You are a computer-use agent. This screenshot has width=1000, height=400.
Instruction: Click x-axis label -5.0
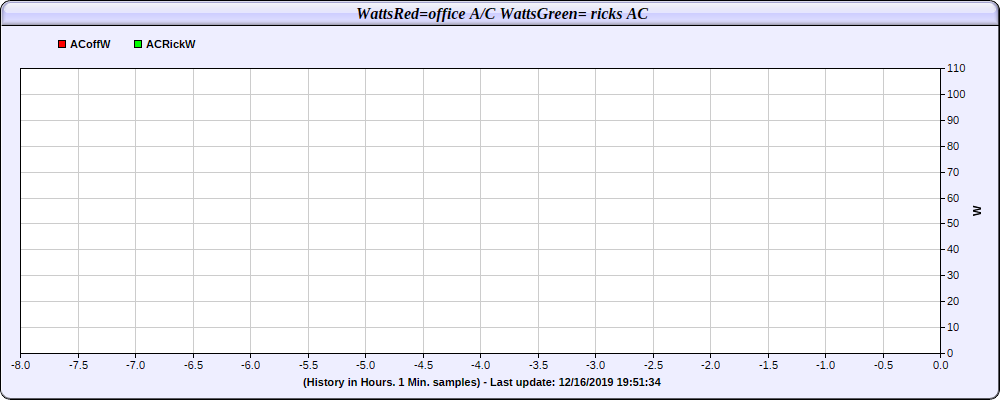click(x=365, y=366)
